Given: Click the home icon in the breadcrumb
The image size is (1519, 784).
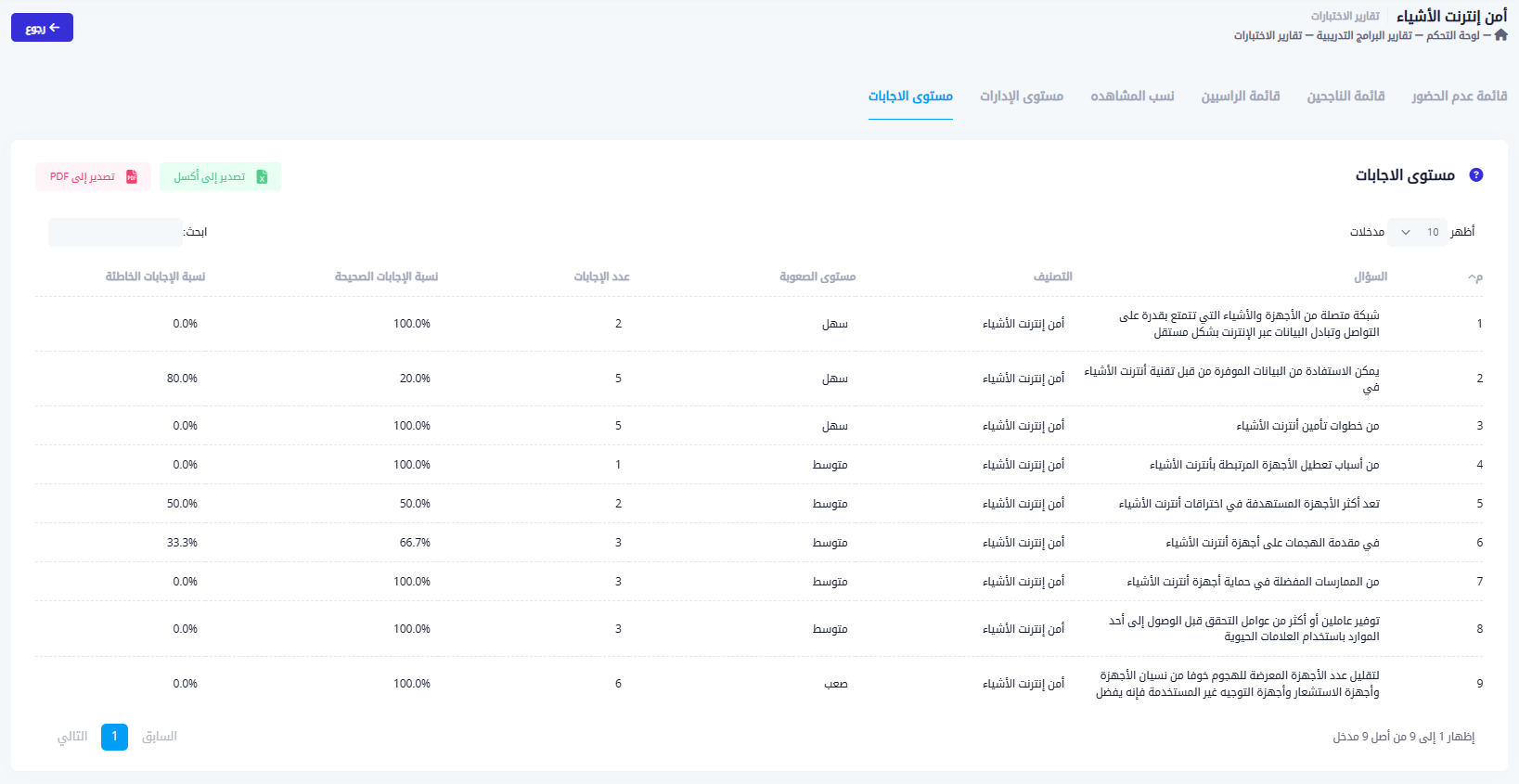Looking at the screenshot, I should click(1500, 35).
